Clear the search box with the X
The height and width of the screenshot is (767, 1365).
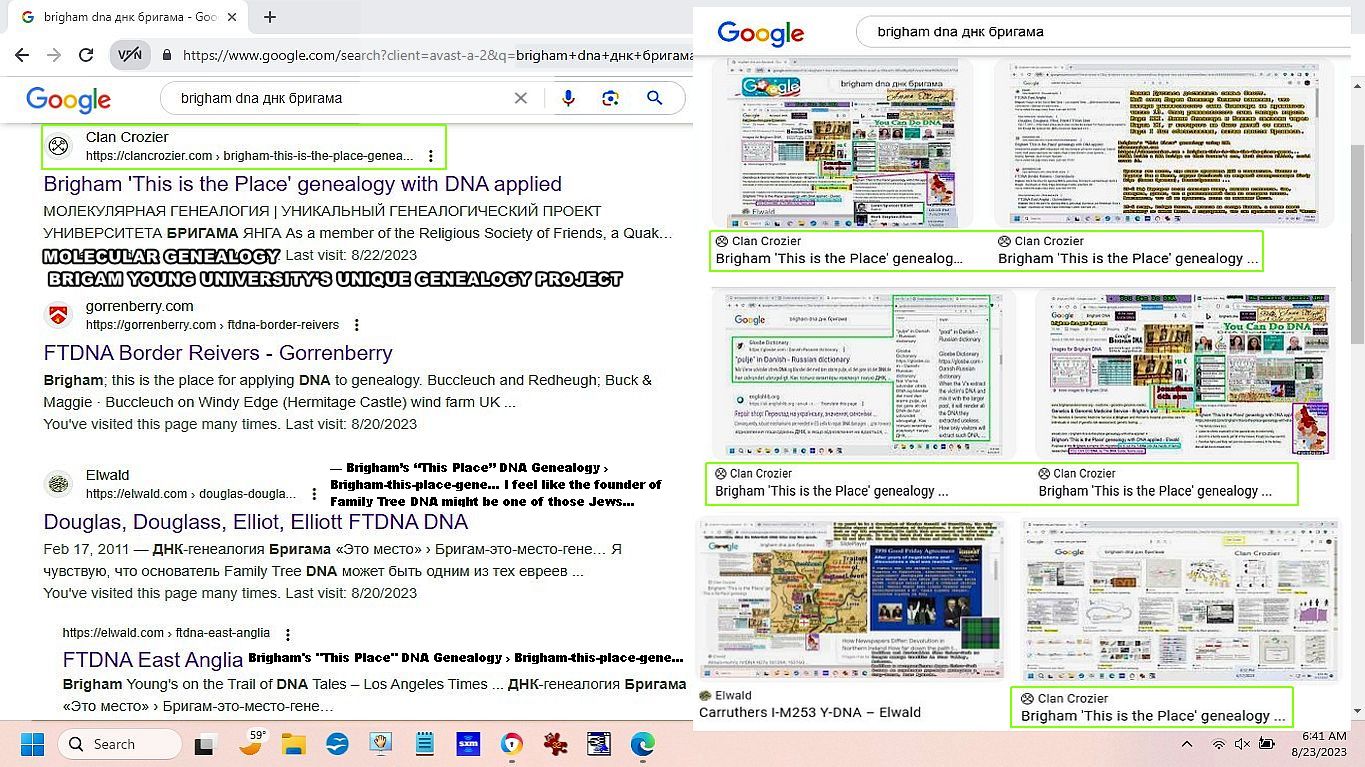pyautogui.click(x=520, y=98)
